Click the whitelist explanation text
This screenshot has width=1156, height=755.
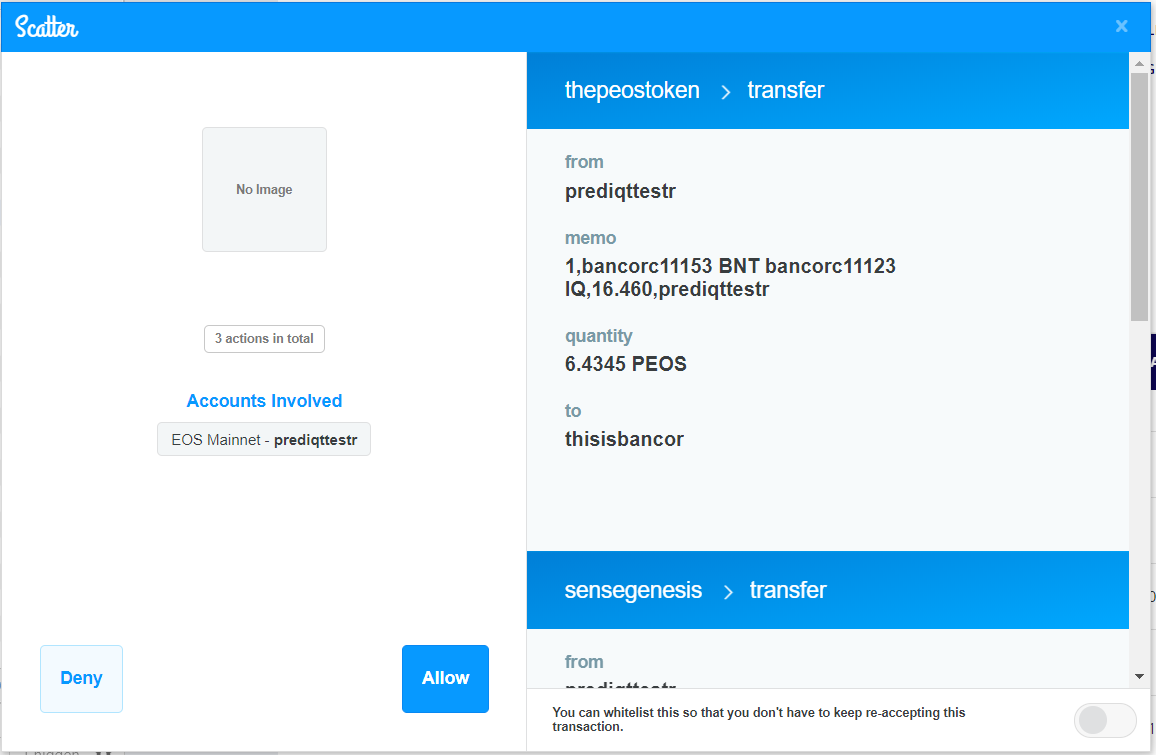pyautogui.click(x=759, y=720)
